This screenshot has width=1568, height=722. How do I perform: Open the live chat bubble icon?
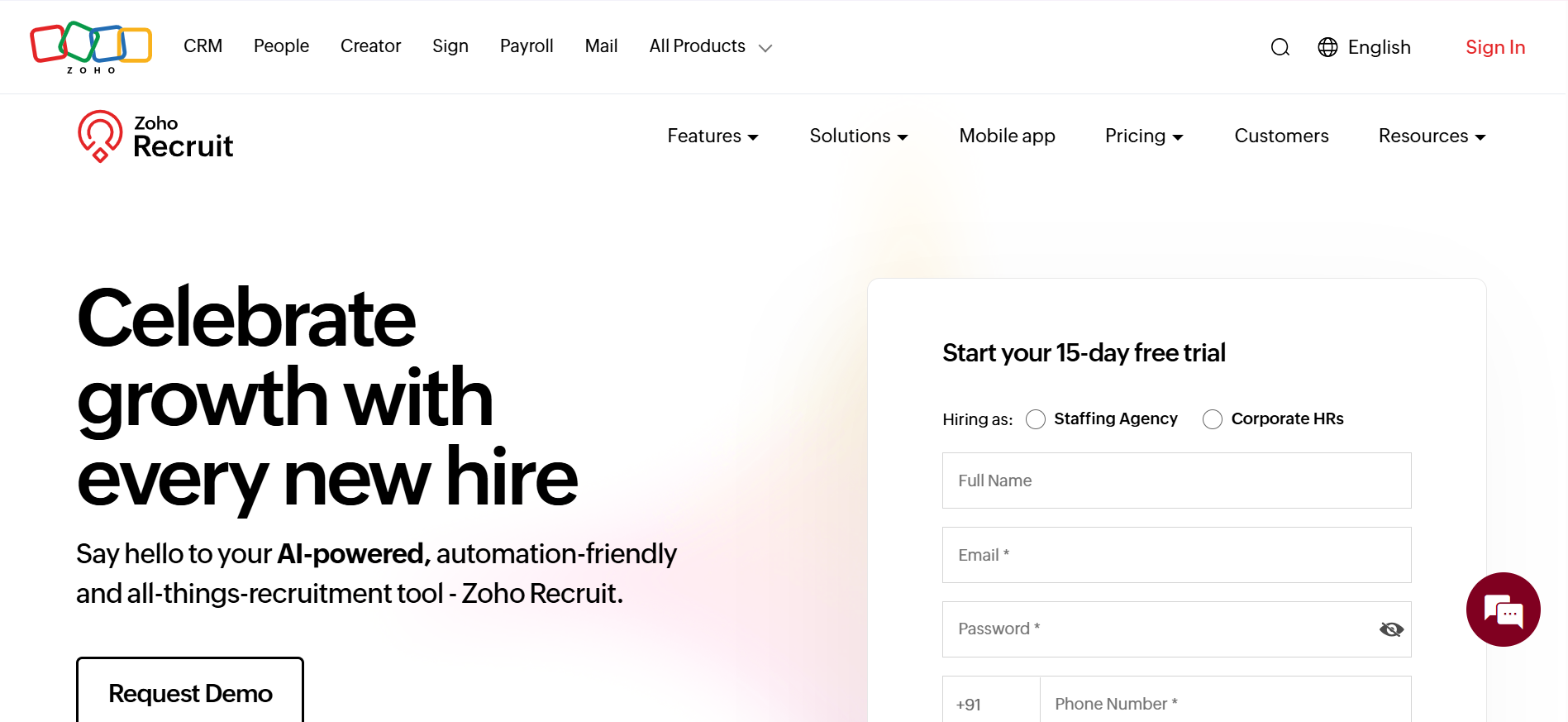click(1503, 610)
